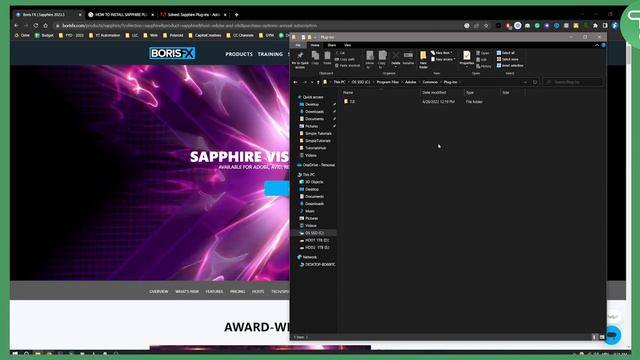640x360 pixels.
Task: Open recent locations dropdown in Explorer
Action: coord(312,82)
